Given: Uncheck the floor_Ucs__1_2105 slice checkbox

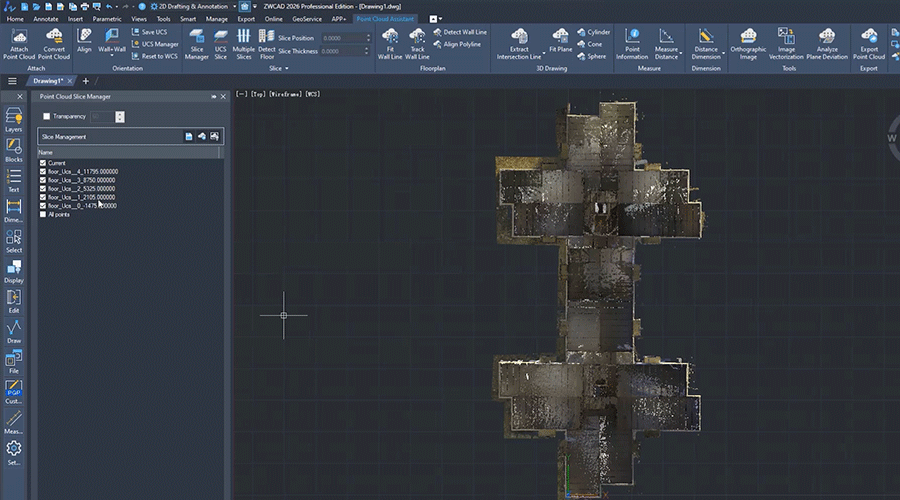Looking at the screenshot, I should 42,197.
